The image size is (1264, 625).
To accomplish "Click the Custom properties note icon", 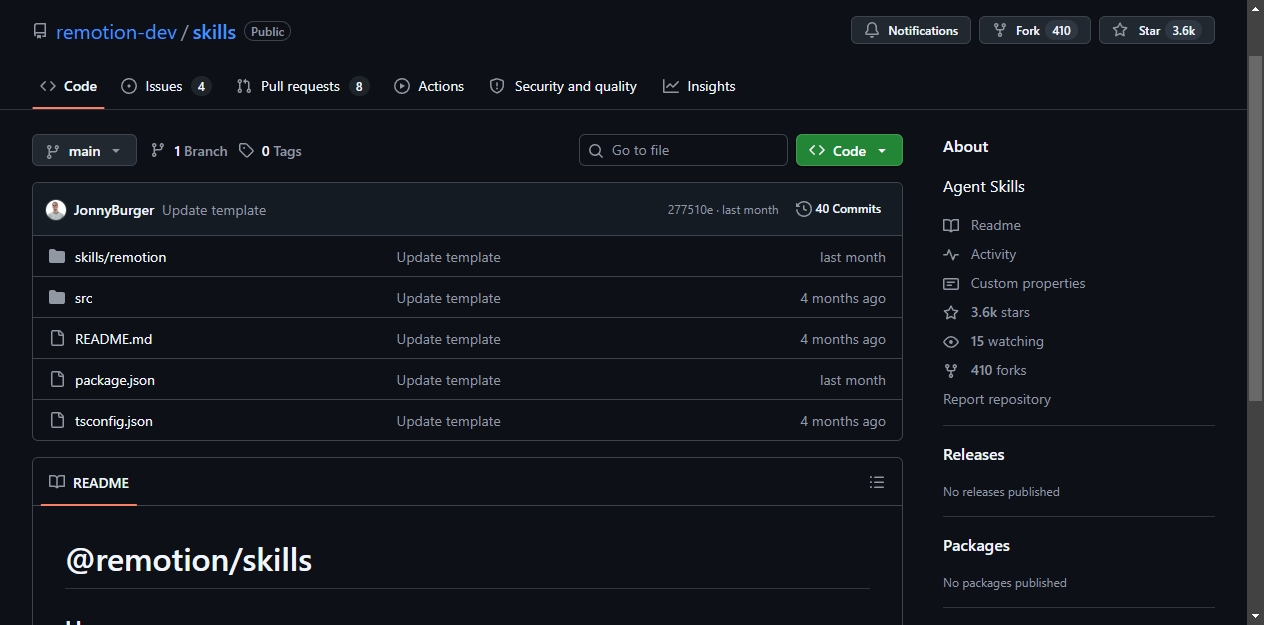I will point(951,283).
